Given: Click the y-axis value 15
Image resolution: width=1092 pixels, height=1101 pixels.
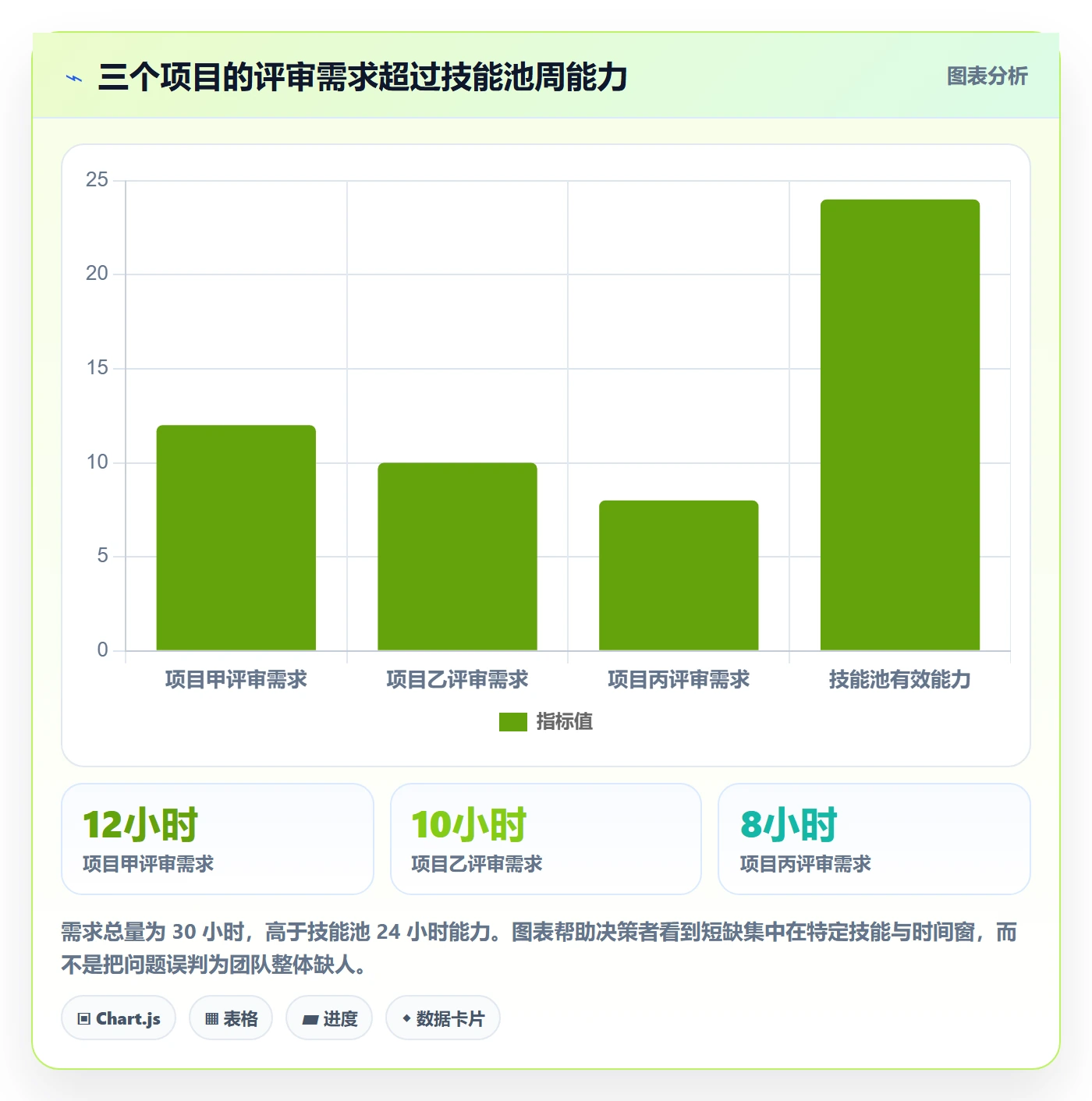Looking at the screenshot, I should 97,368.
